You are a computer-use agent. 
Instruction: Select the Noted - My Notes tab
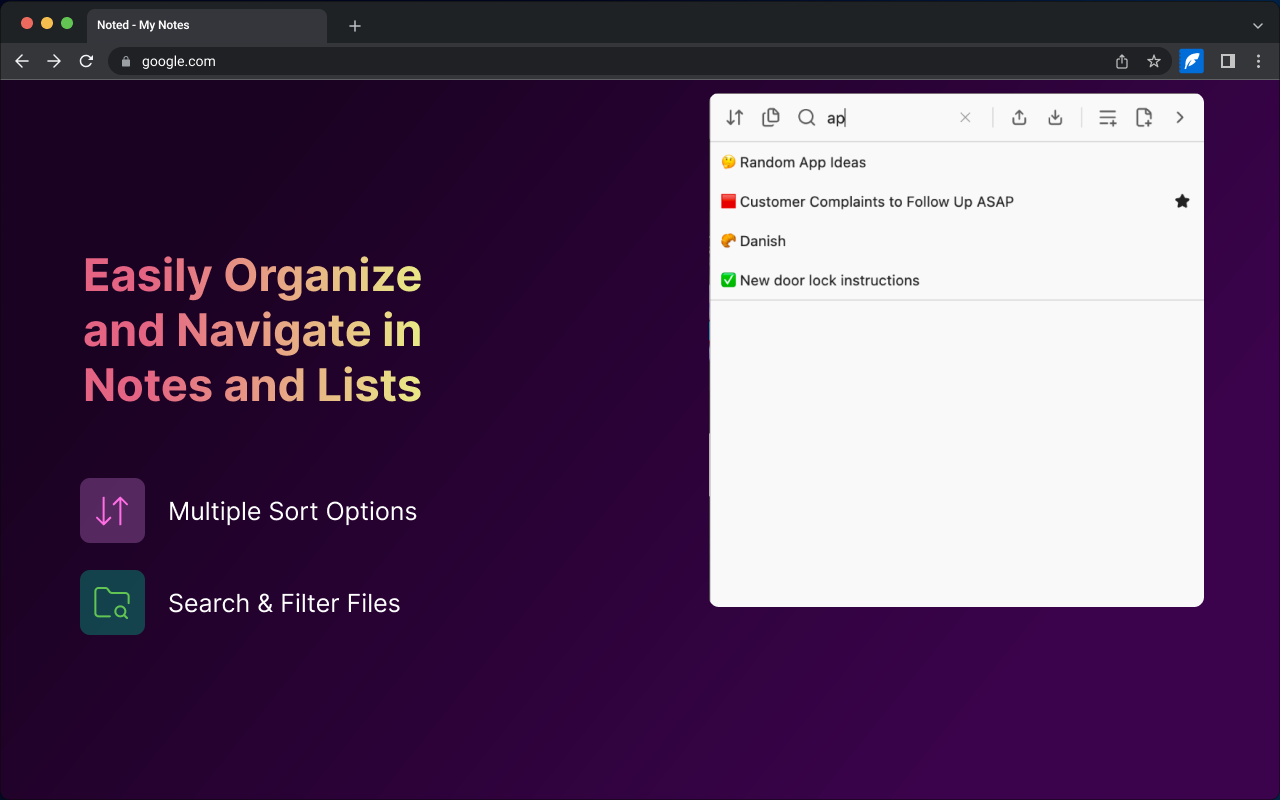click(x=207, y=25)
